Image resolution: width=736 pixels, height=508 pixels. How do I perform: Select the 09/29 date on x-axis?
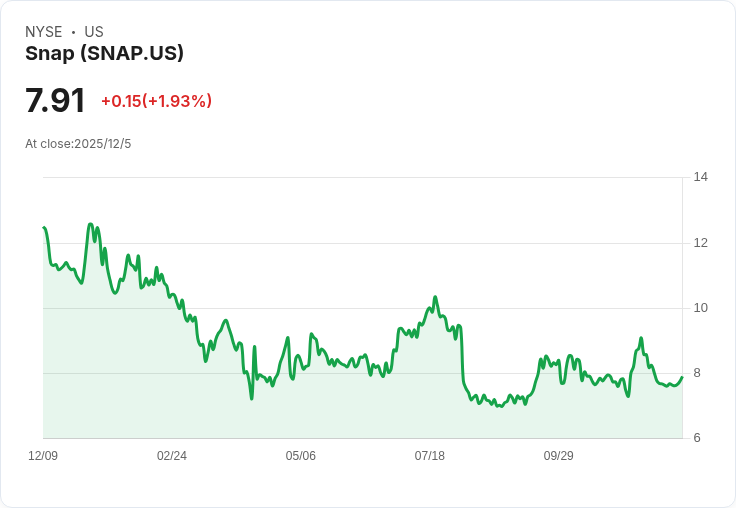coord(559,456)
